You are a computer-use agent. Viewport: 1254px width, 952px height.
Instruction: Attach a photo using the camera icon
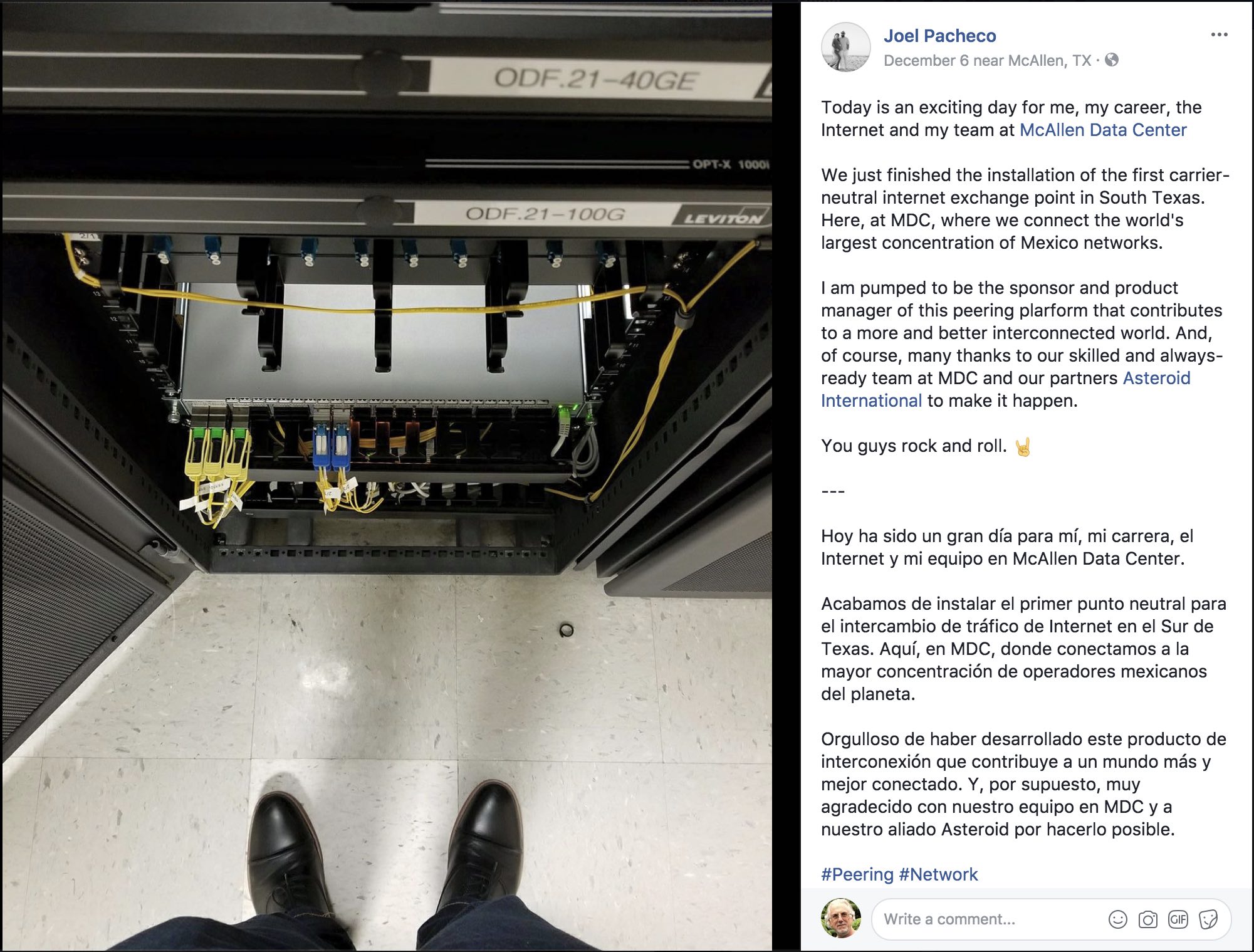(x=1147, y=919)
